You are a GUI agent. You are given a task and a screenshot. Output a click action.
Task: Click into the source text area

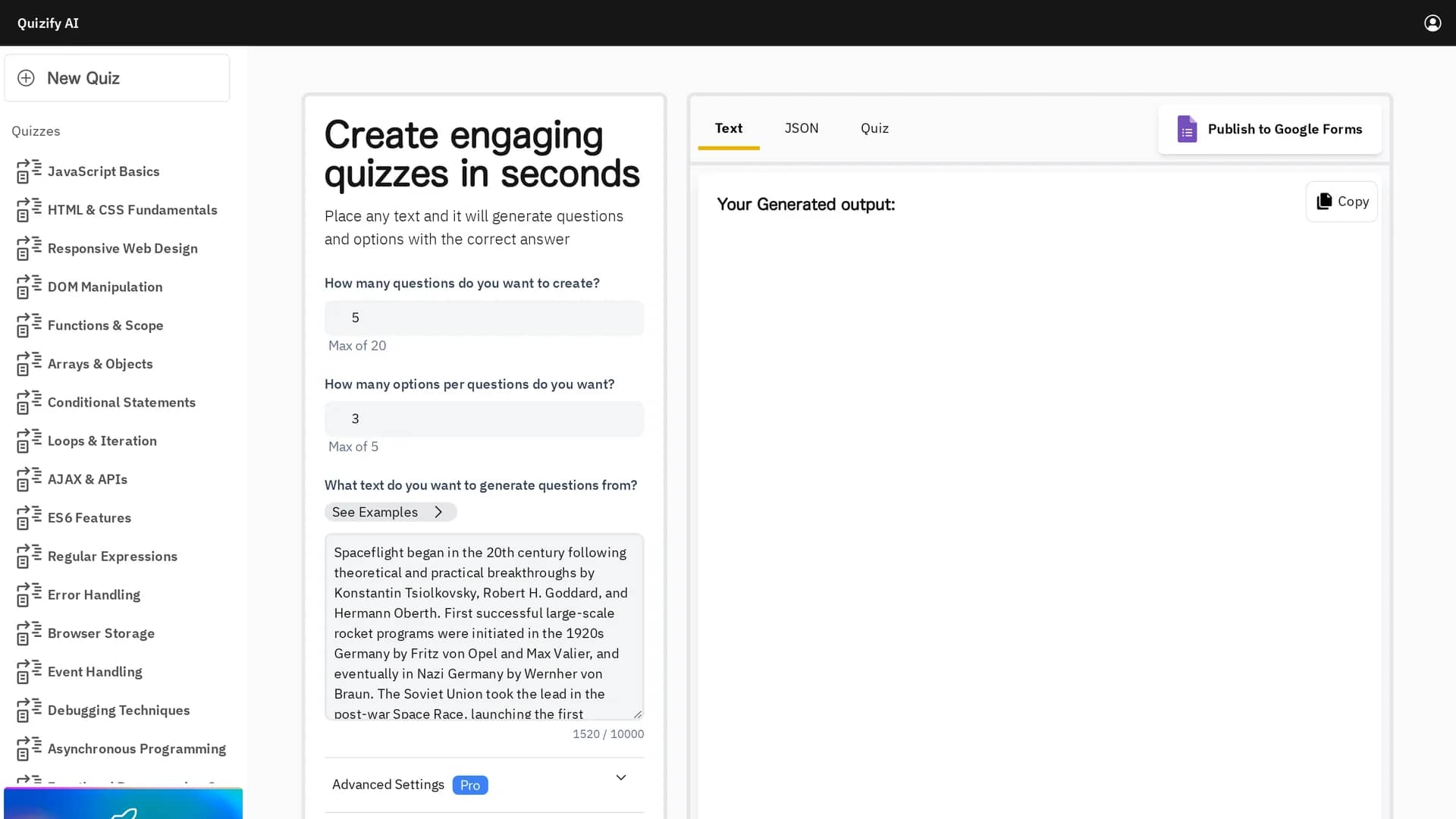point(484,626)
